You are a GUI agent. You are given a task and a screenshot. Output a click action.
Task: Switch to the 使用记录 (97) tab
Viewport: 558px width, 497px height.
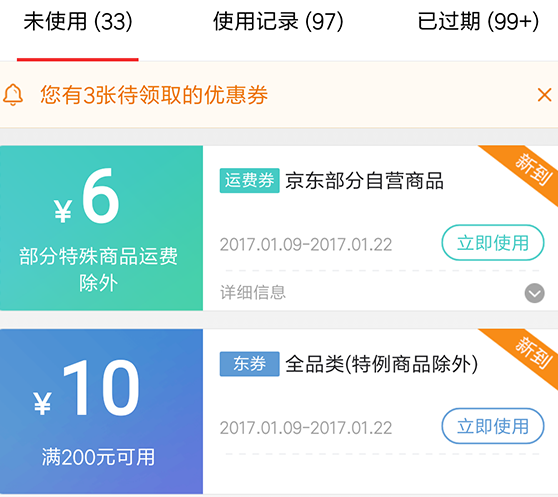(278, 21)
